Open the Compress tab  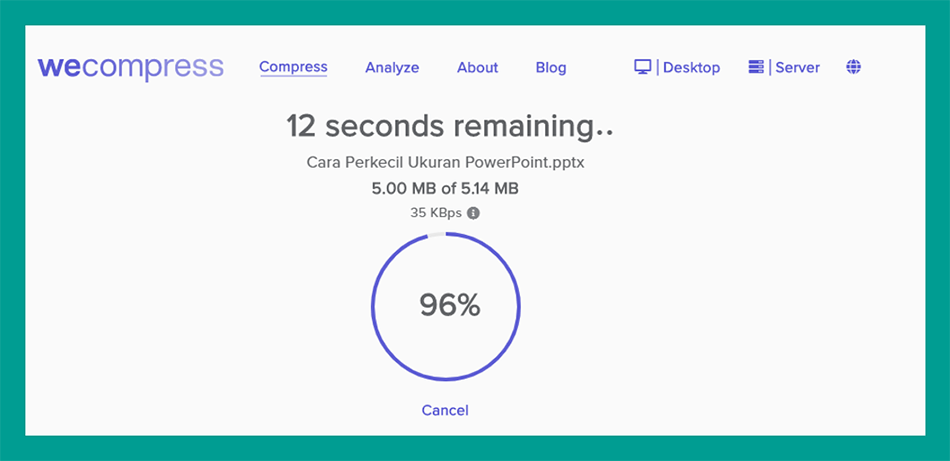pyautogui.click(x=293, y=67)
